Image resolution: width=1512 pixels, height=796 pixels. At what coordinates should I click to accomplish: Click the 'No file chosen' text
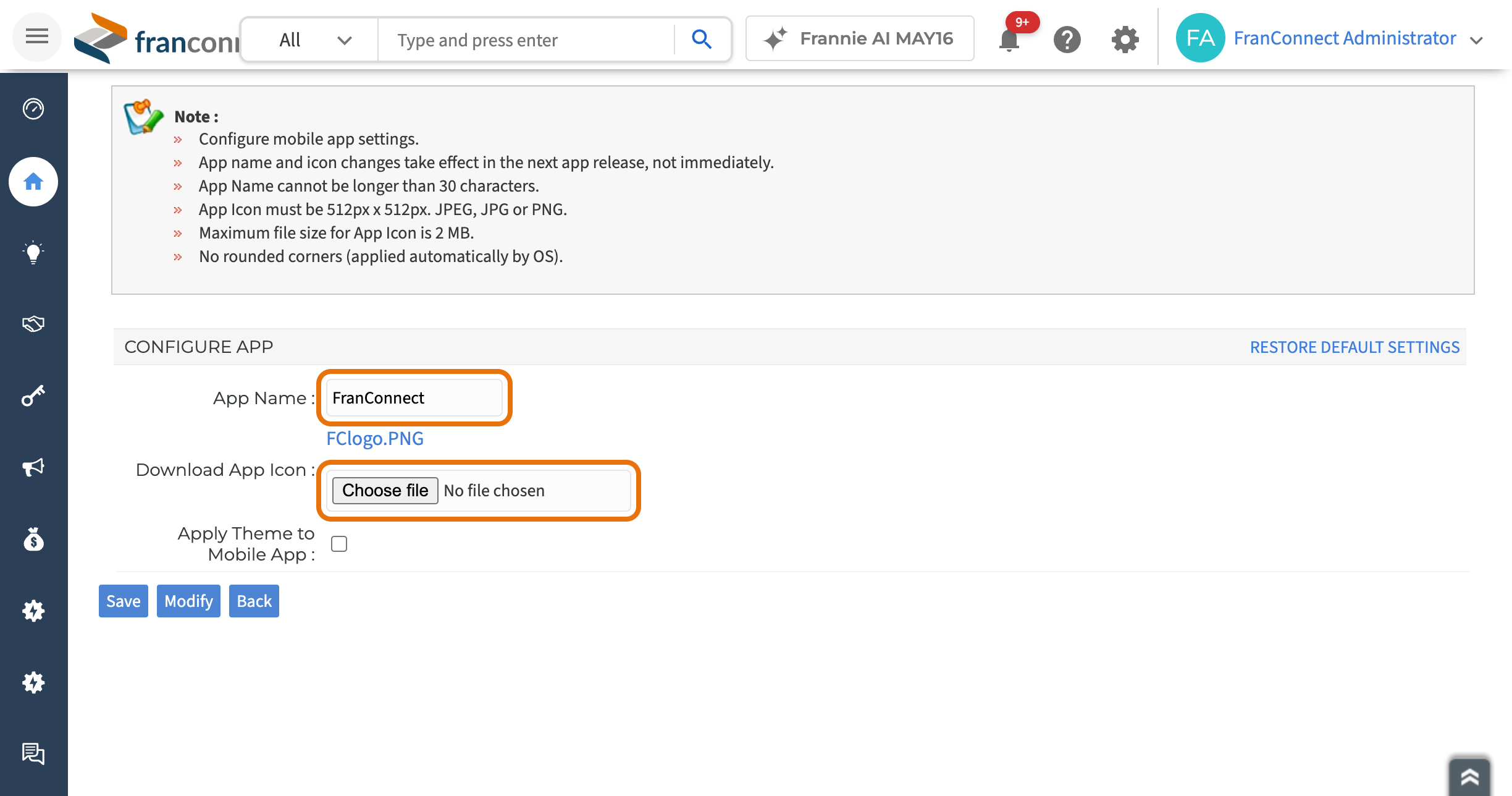tap(494, 491)
